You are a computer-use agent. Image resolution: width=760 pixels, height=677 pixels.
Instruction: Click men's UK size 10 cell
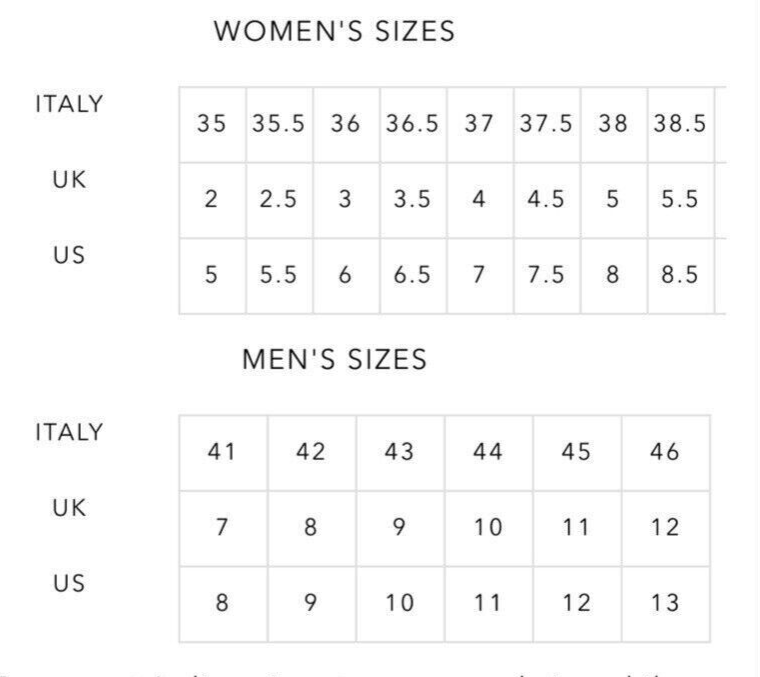tap(489, 528)
